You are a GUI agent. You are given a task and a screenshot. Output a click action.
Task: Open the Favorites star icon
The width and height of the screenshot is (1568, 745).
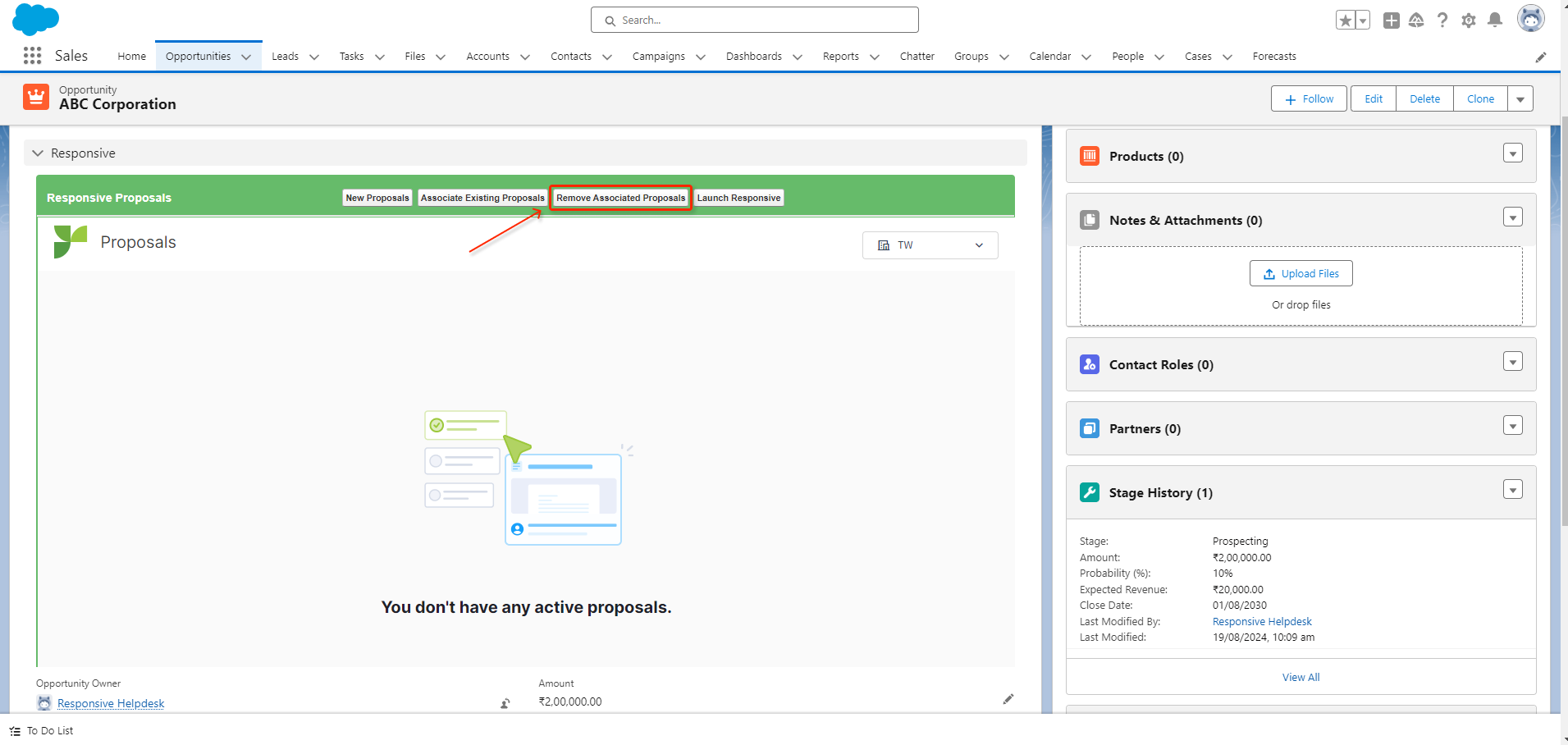point(1345,21)
